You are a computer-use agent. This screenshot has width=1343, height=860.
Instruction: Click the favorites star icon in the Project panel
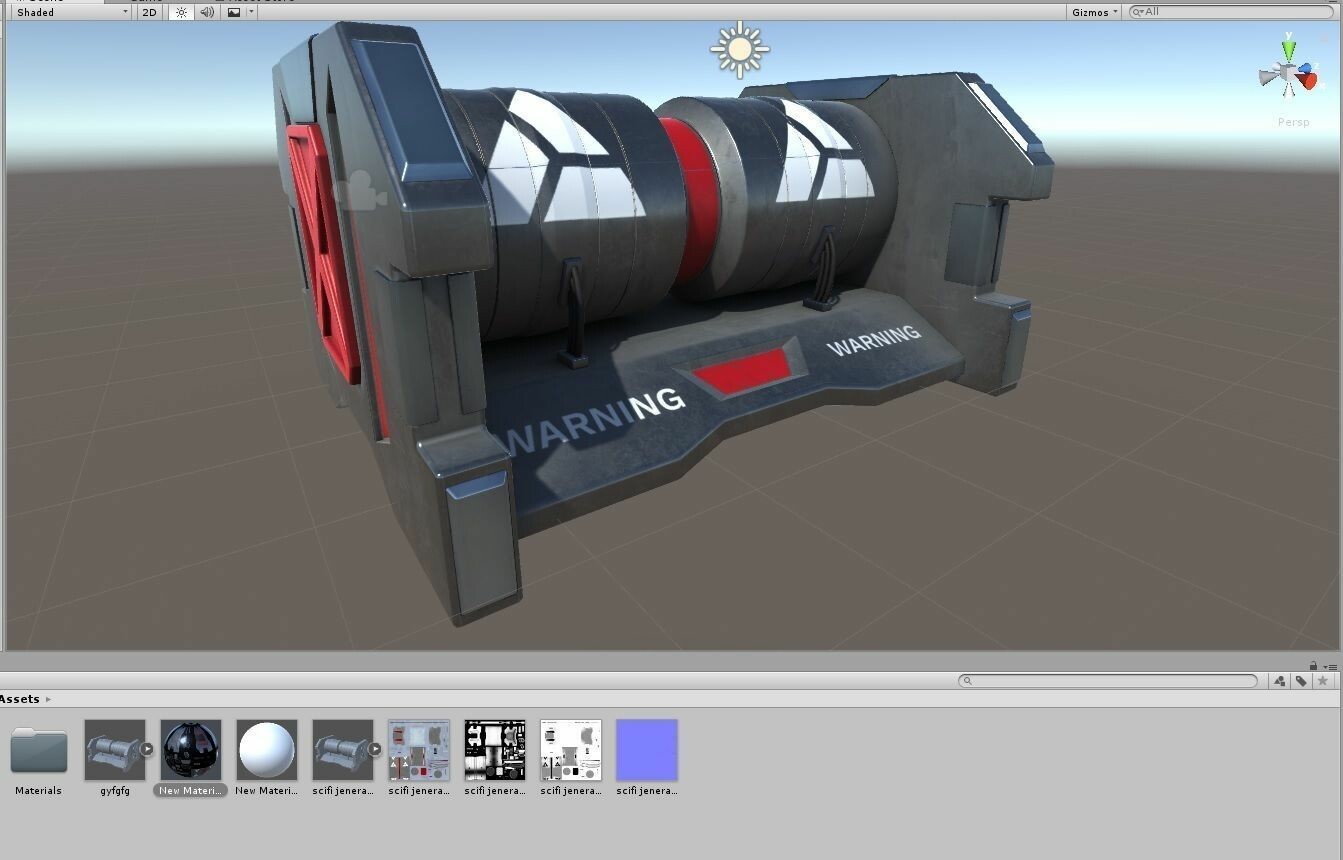click(x=1323, y=681)
